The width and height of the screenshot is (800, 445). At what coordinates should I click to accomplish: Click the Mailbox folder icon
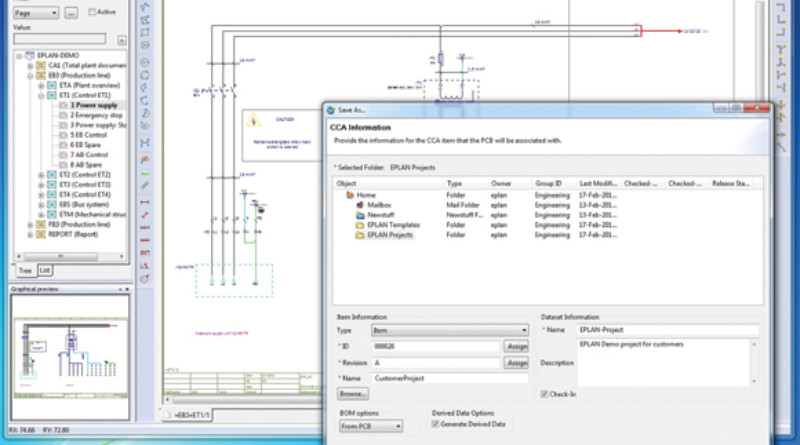pyautogui.click(x=360, y=205)
